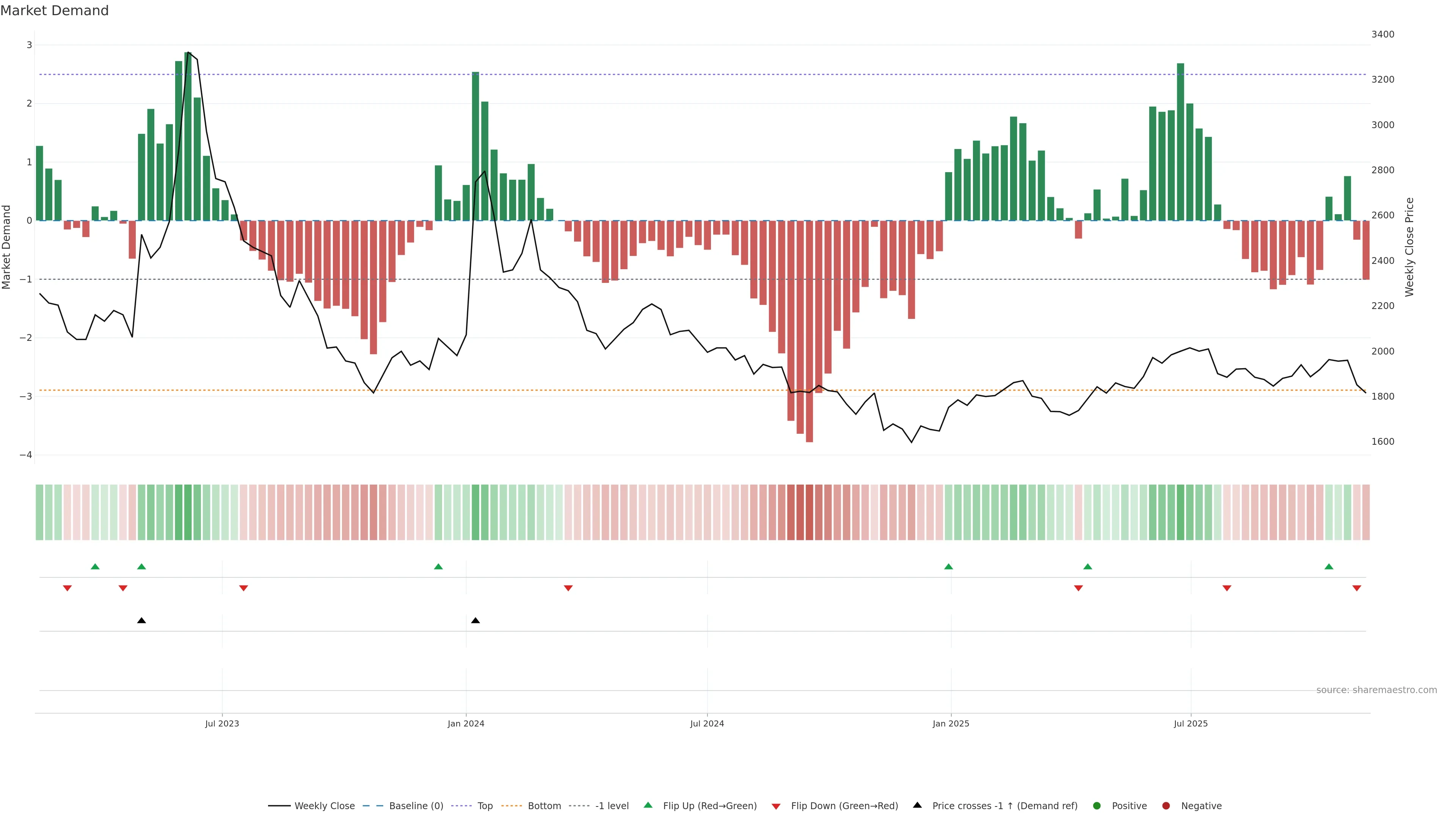
Task: Click the green Positive dot legend icon
Action: [1097, 805]
